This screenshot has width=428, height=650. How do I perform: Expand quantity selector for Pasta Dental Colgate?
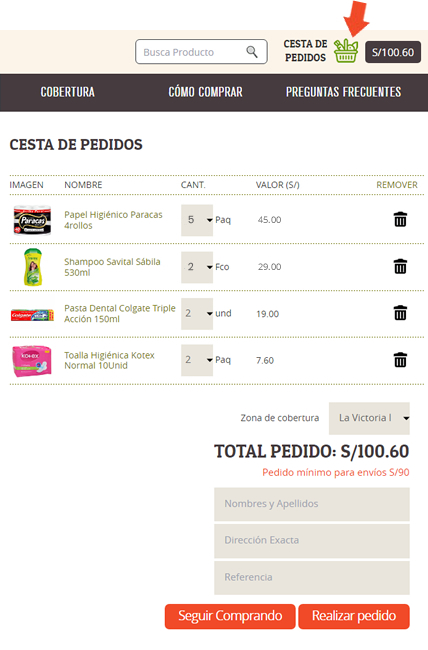(x=197, y=313)
